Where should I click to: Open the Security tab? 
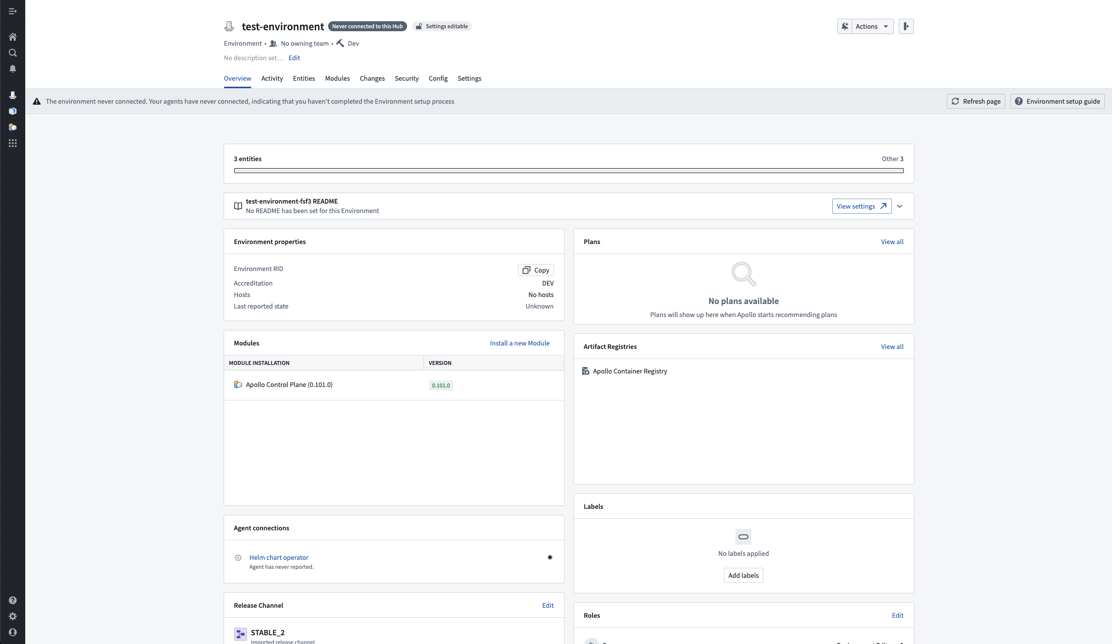406,79
